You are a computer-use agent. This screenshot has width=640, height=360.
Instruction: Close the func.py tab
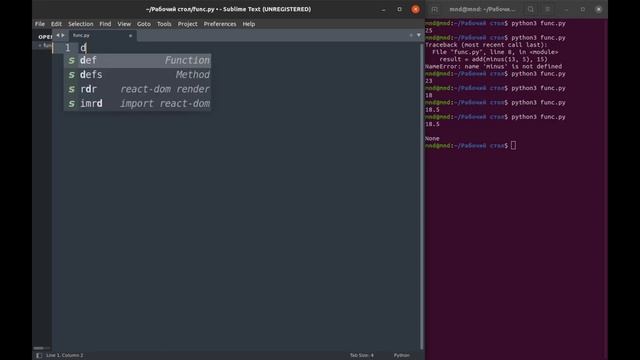130,36
